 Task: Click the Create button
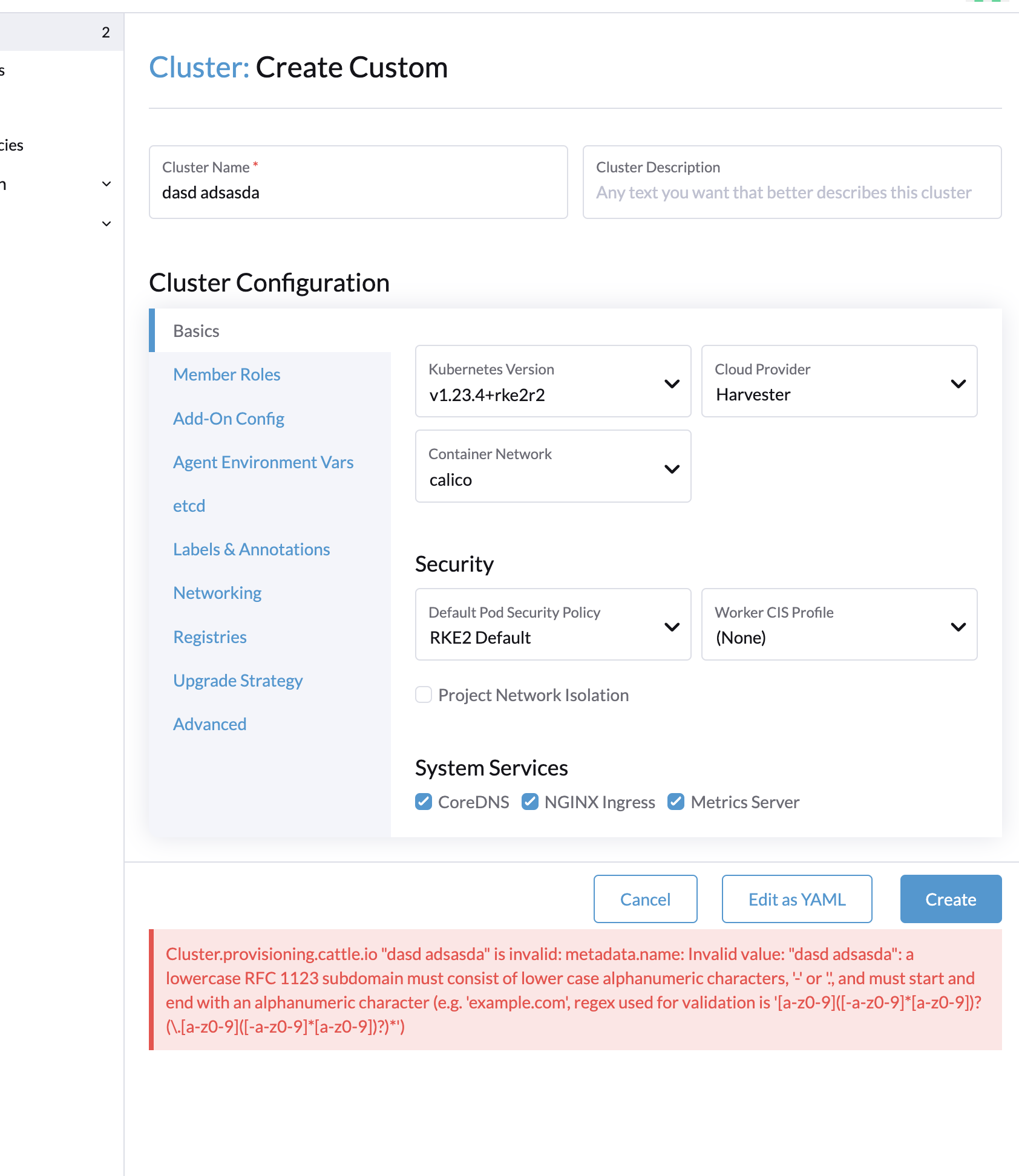pyautogui.click(x=950, y=899)
